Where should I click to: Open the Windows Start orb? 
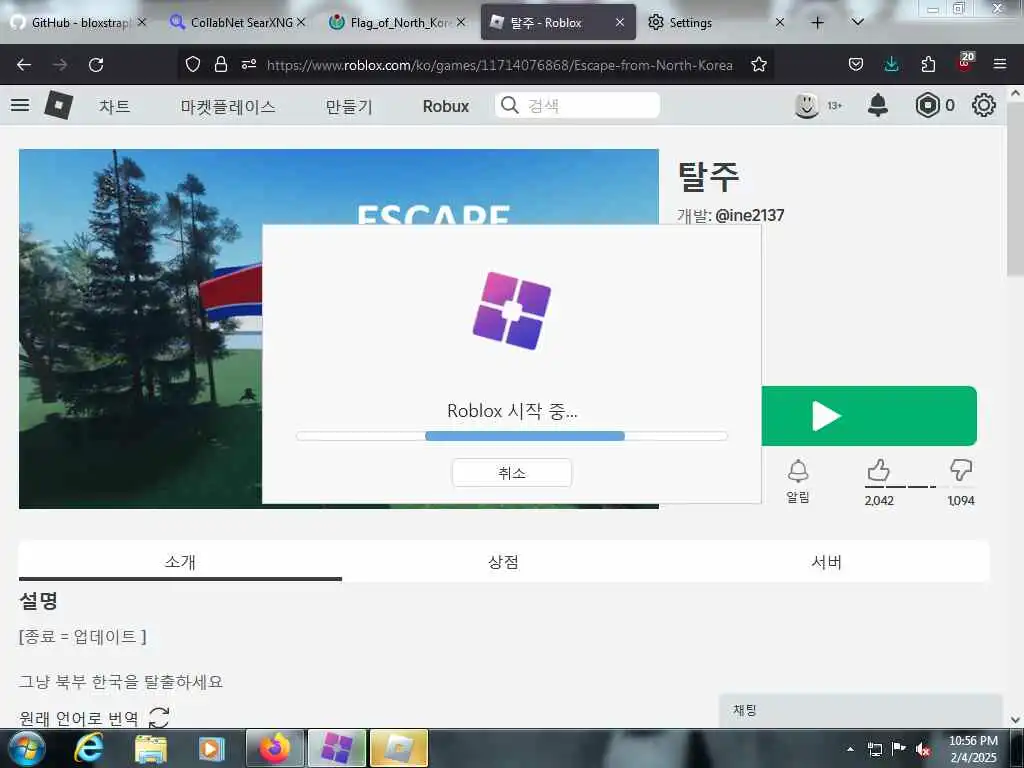(x=26, y=748)
